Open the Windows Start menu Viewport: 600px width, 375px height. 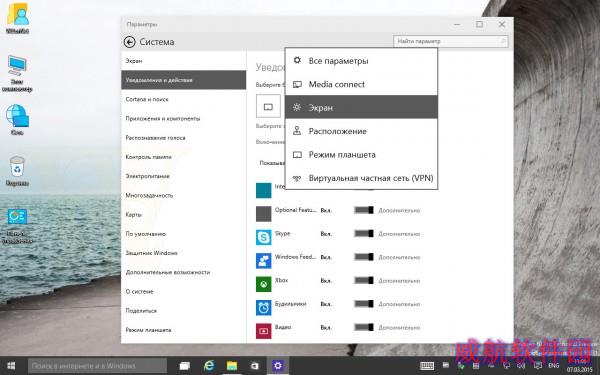11,366
